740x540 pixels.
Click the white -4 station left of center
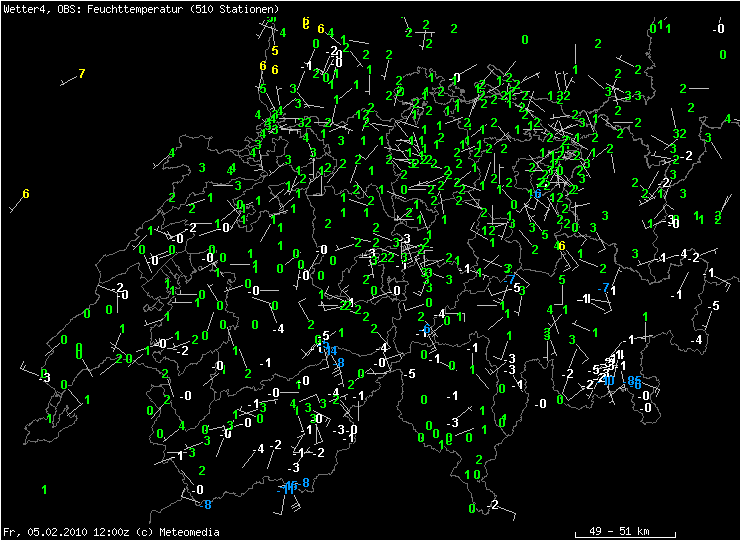tap(279, 329)
